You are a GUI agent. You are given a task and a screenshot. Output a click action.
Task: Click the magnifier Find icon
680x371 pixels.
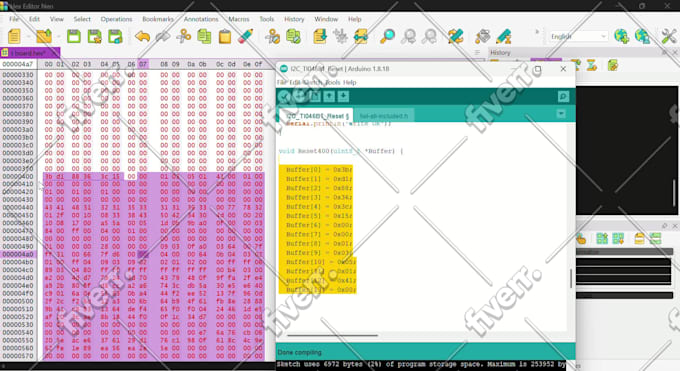pos(387,36)
